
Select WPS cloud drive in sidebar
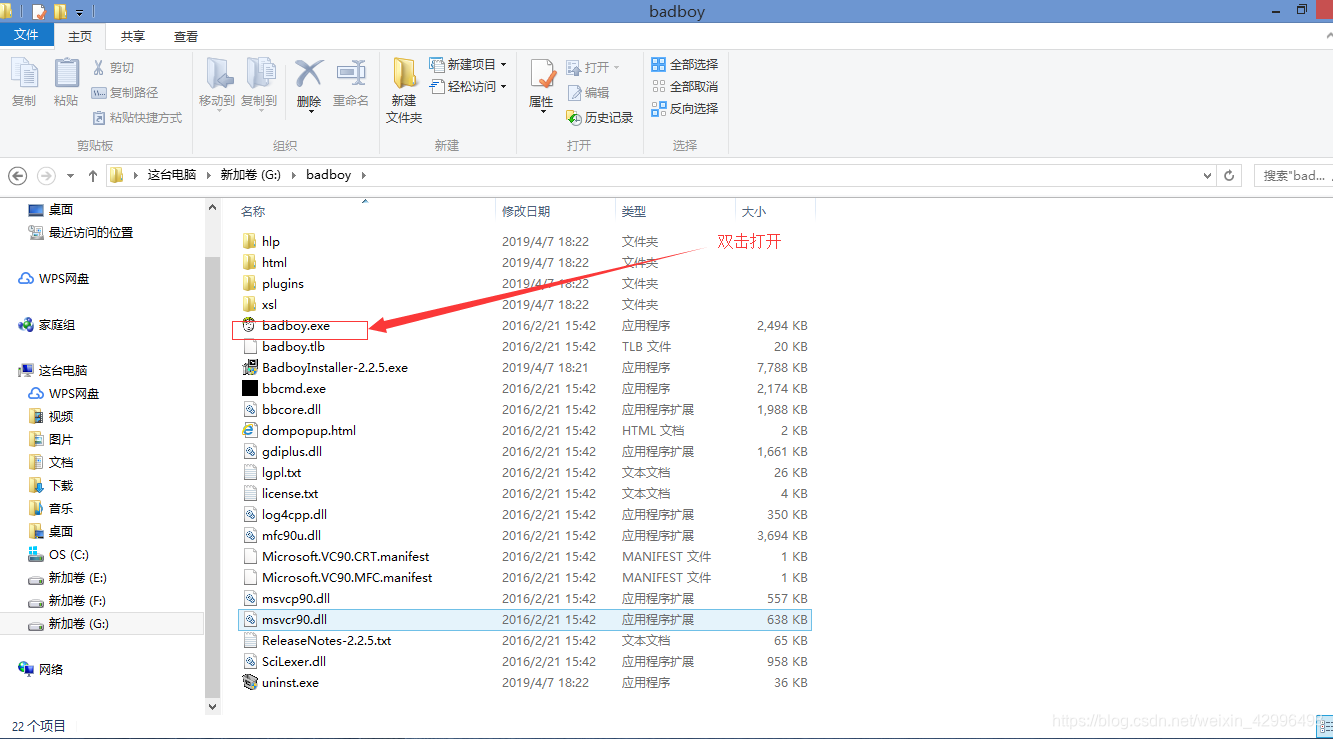click(54, 278)
